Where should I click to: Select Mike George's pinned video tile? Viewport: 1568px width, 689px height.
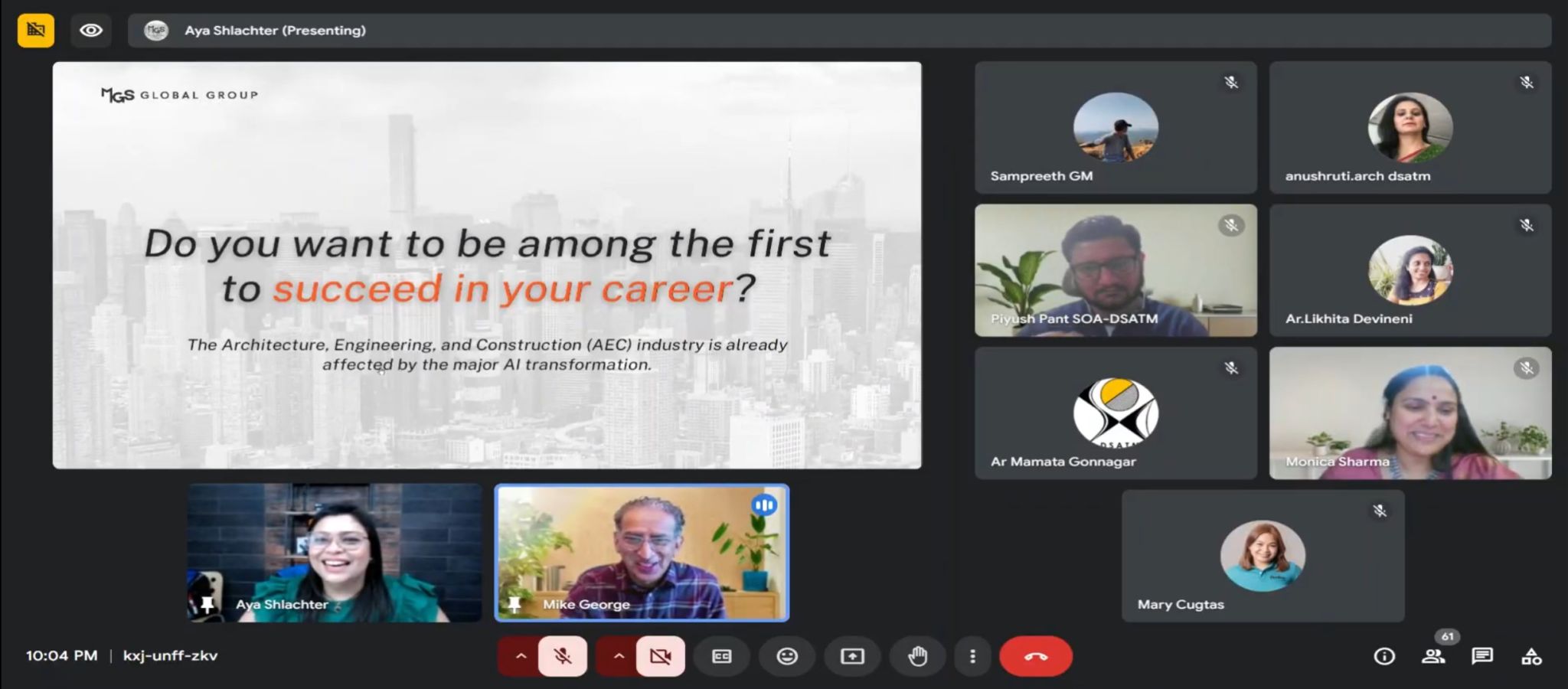pyautogui.click(x=642, y=552)
